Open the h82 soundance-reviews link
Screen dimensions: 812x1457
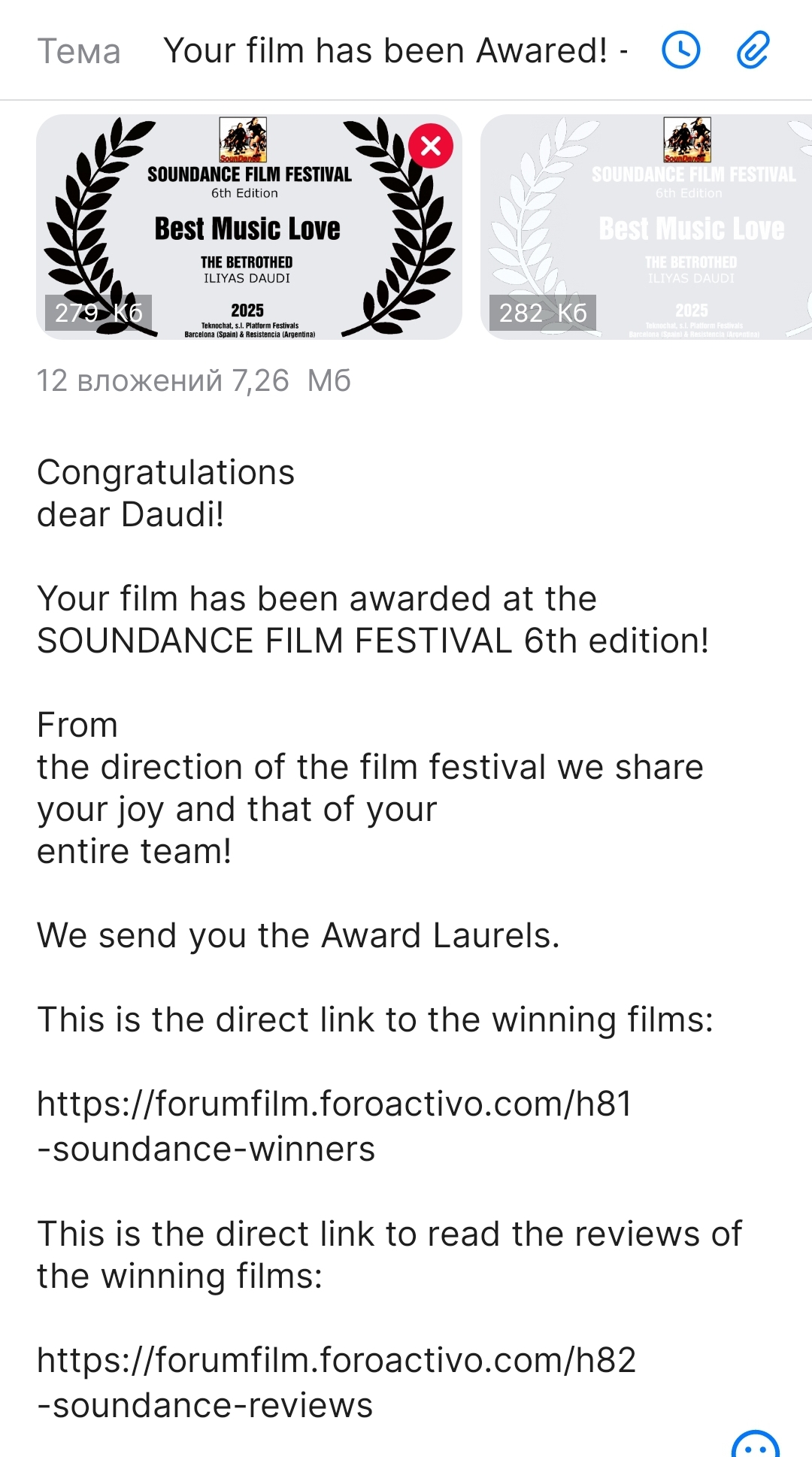tap(337, 1382)
